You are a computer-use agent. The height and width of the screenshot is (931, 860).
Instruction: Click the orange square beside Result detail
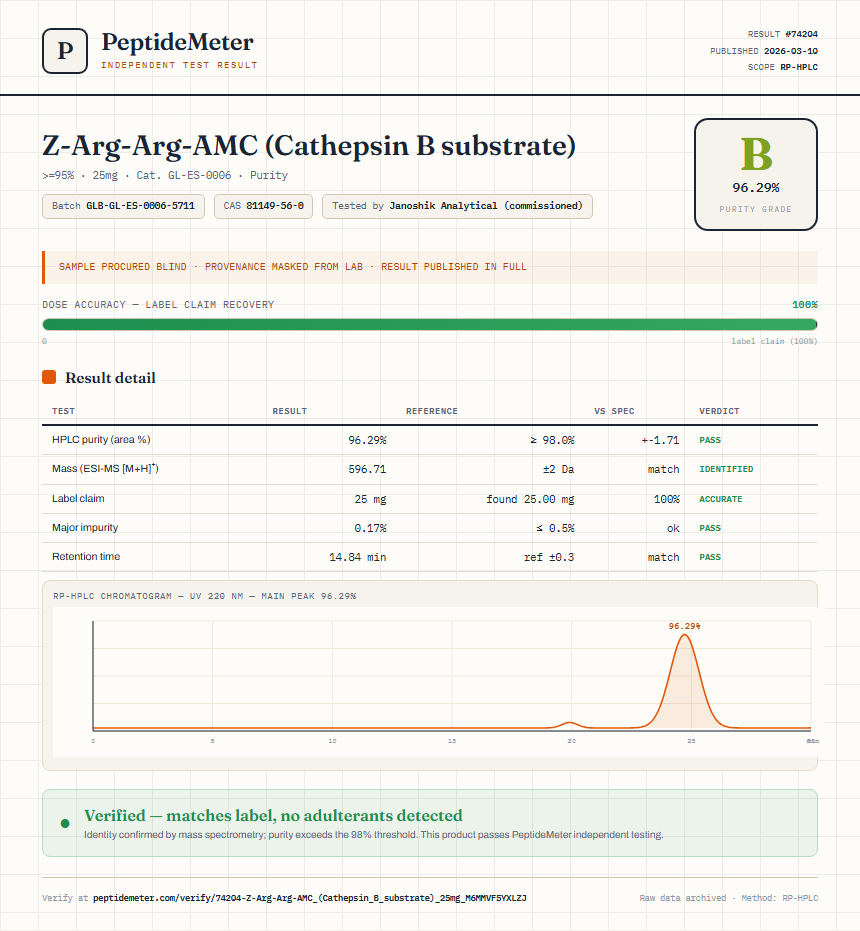click(x=49, y=377)
